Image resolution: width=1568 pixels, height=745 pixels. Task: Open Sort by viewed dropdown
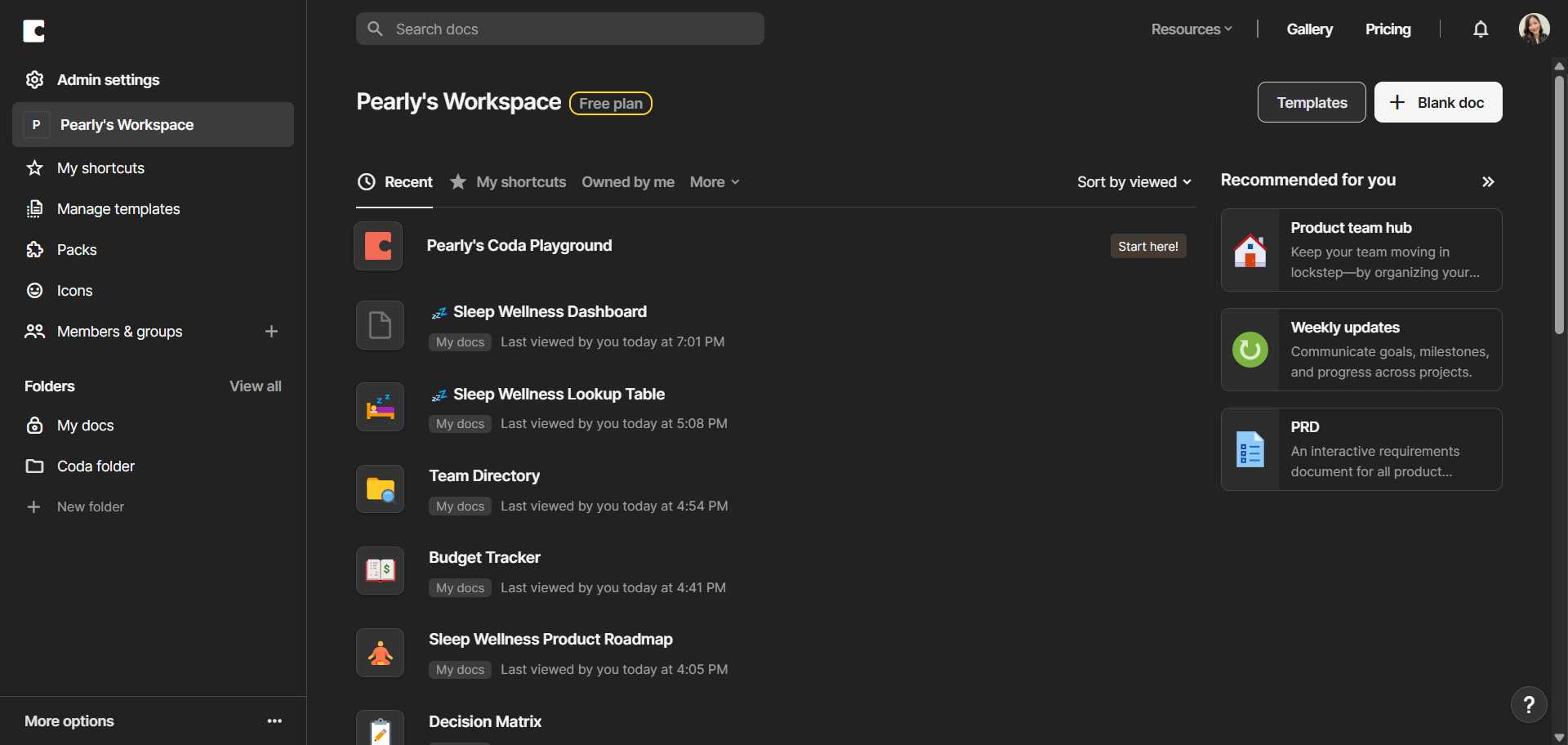[1134, 182]
